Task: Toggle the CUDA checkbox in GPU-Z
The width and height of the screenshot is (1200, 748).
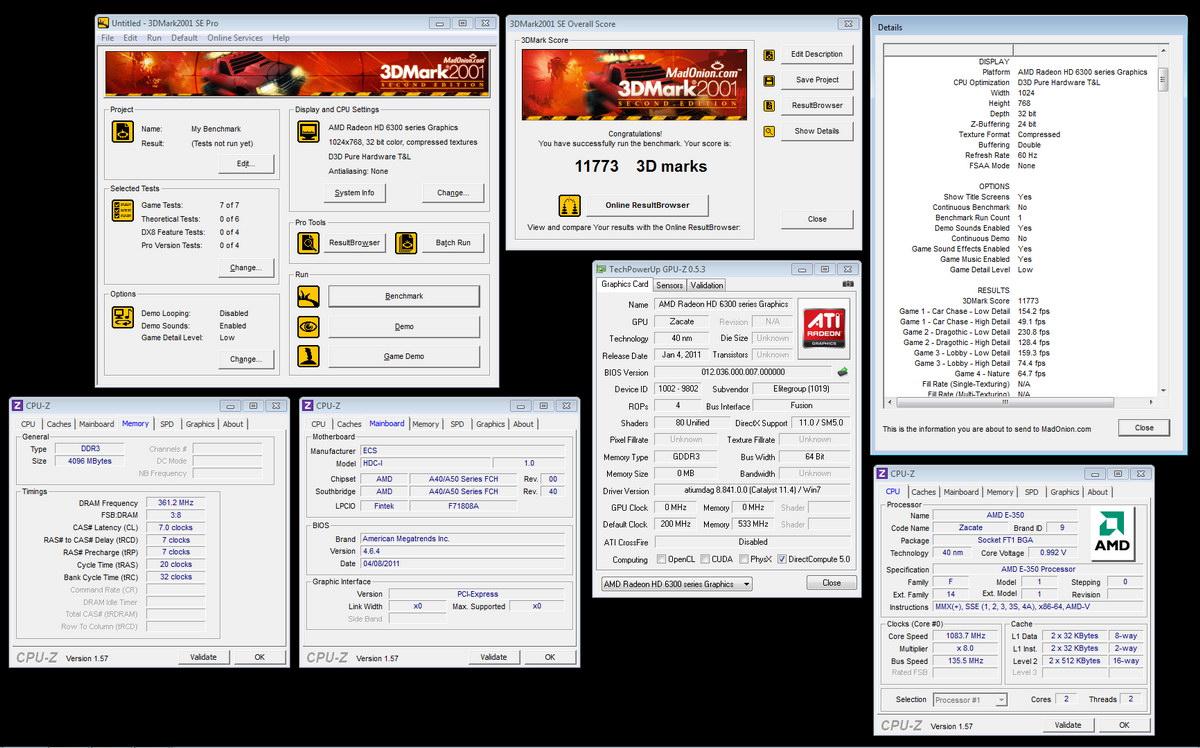Action: click(x=705, y=560)
